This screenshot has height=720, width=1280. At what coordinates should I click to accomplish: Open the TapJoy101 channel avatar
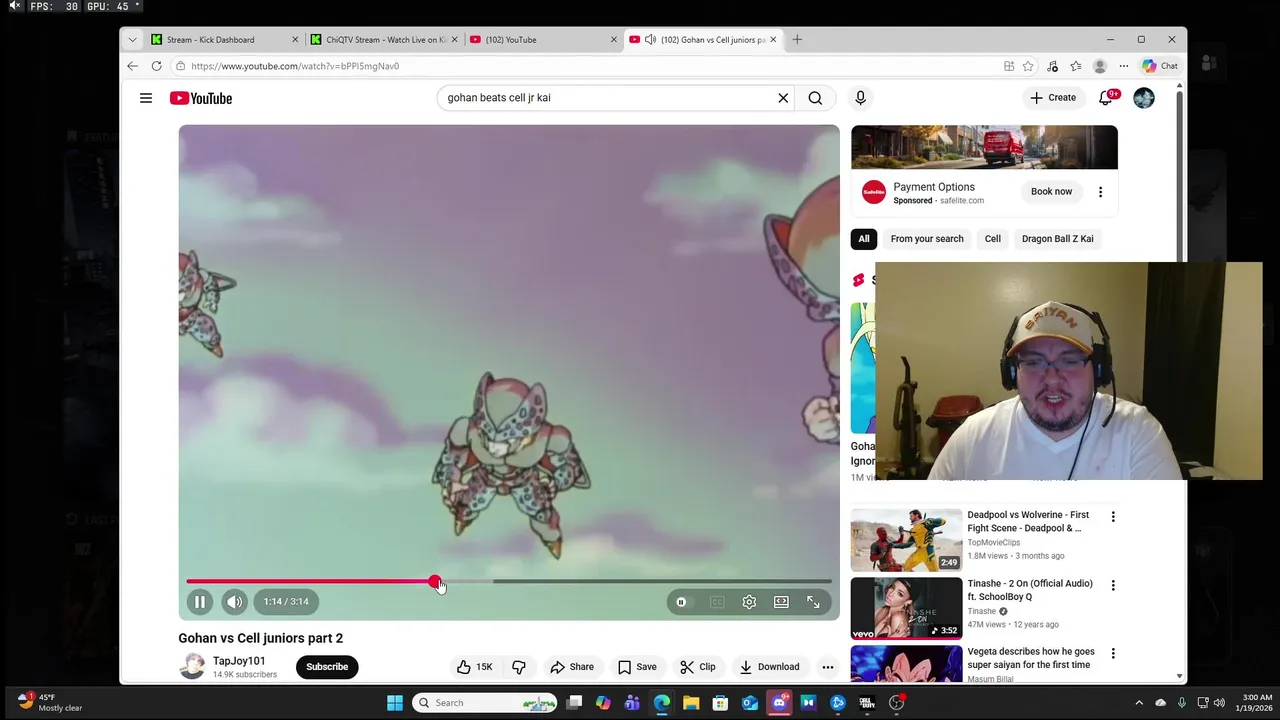point(192,667)
